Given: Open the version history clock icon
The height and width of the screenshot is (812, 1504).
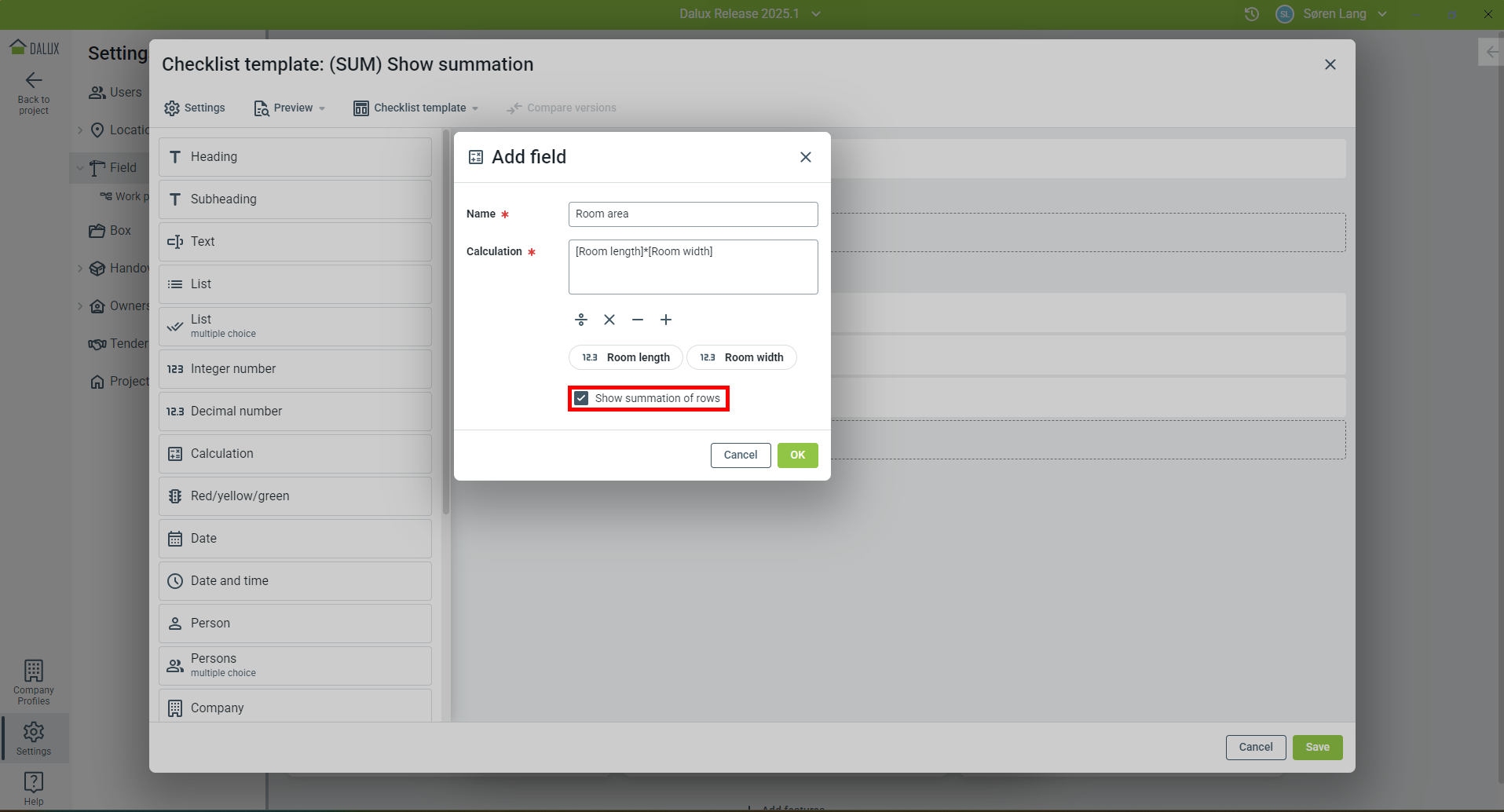Looking at the screenshot, I should 1252,14.
